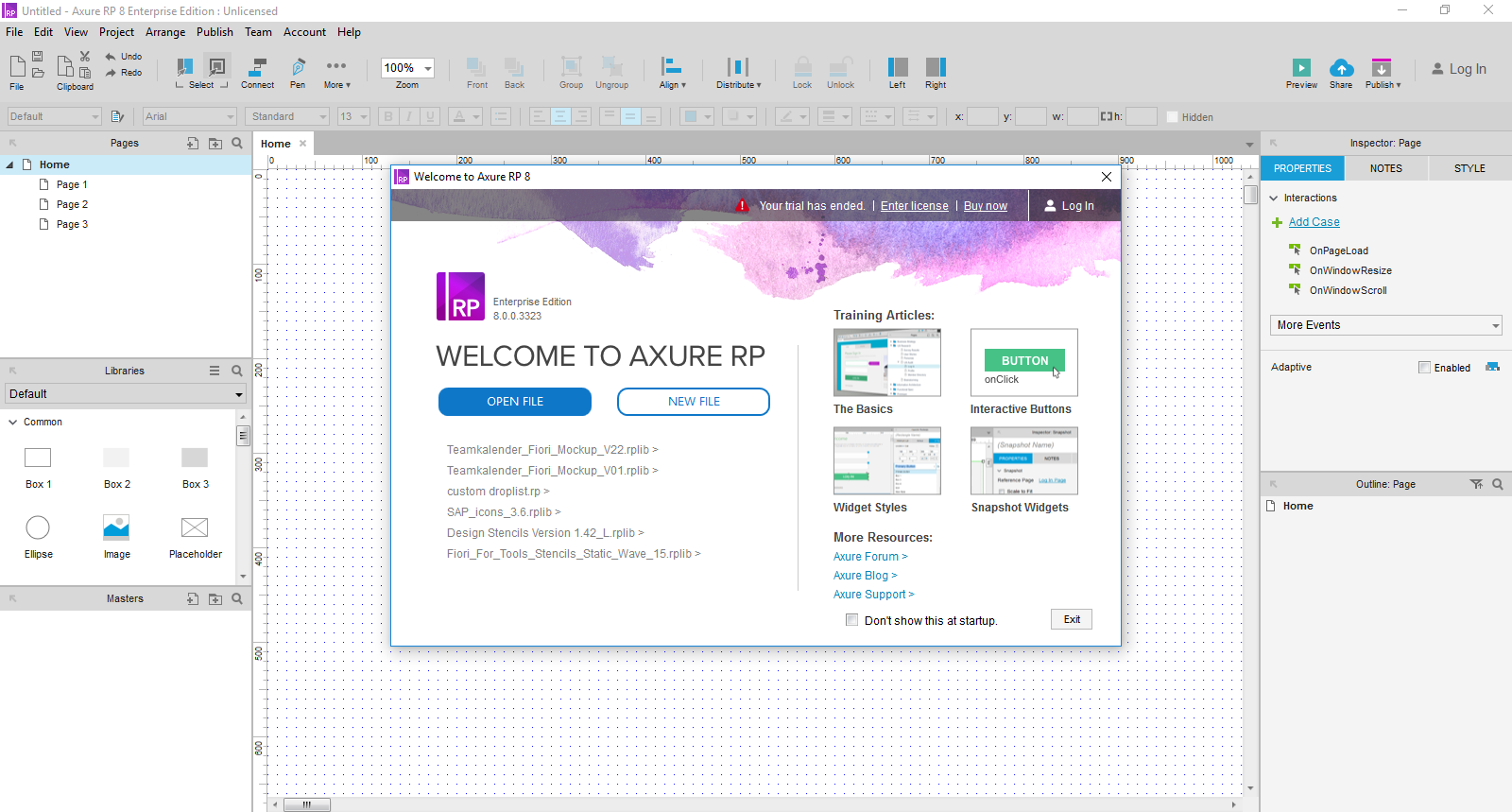Screen dimensions: 1512x812
Task: Open adaptive views manager icon
Action: pyautogui.click(x=1492, y=367)
